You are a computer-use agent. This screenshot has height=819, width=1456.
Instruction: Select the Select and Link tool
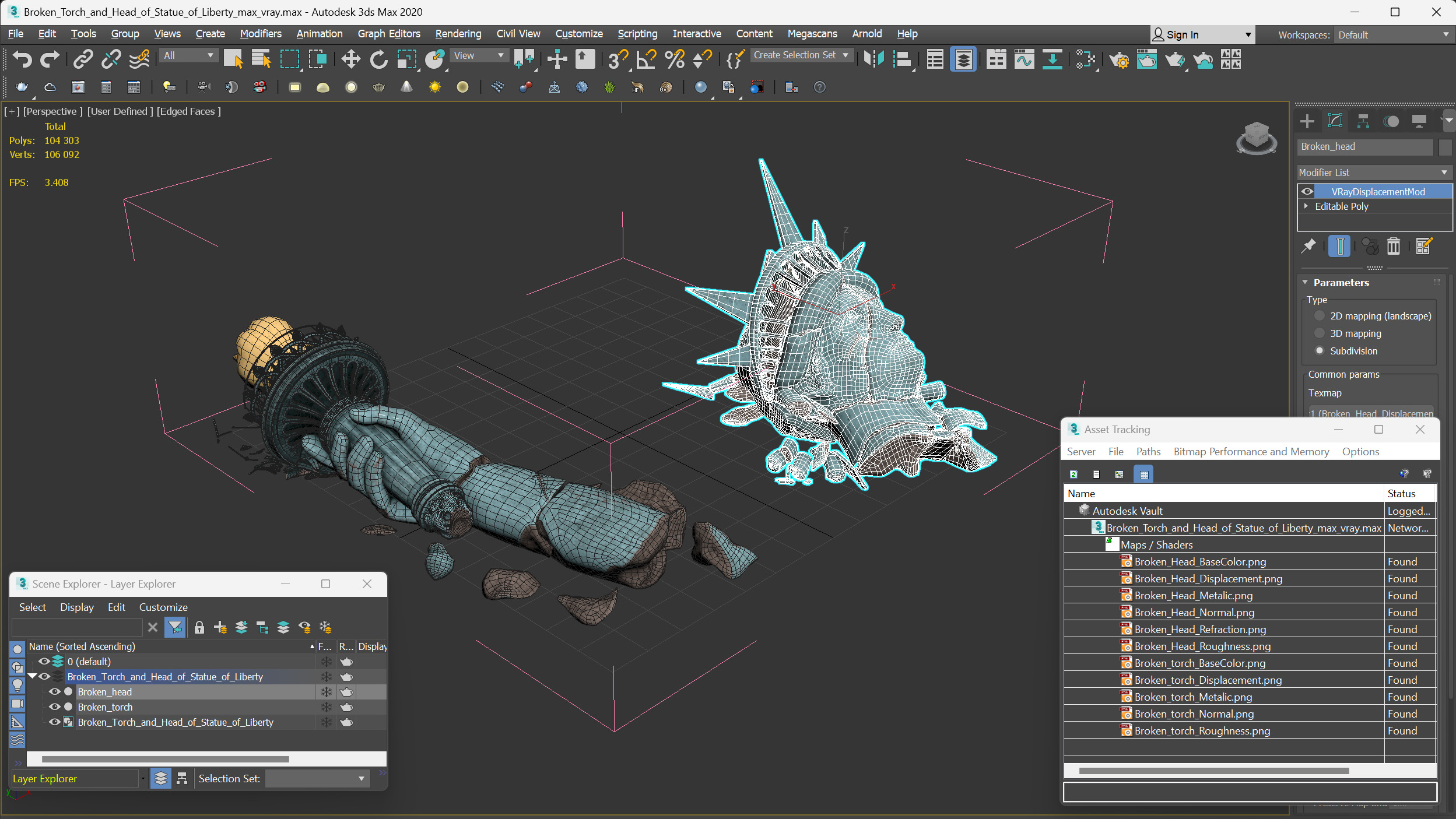pos(83,59)
